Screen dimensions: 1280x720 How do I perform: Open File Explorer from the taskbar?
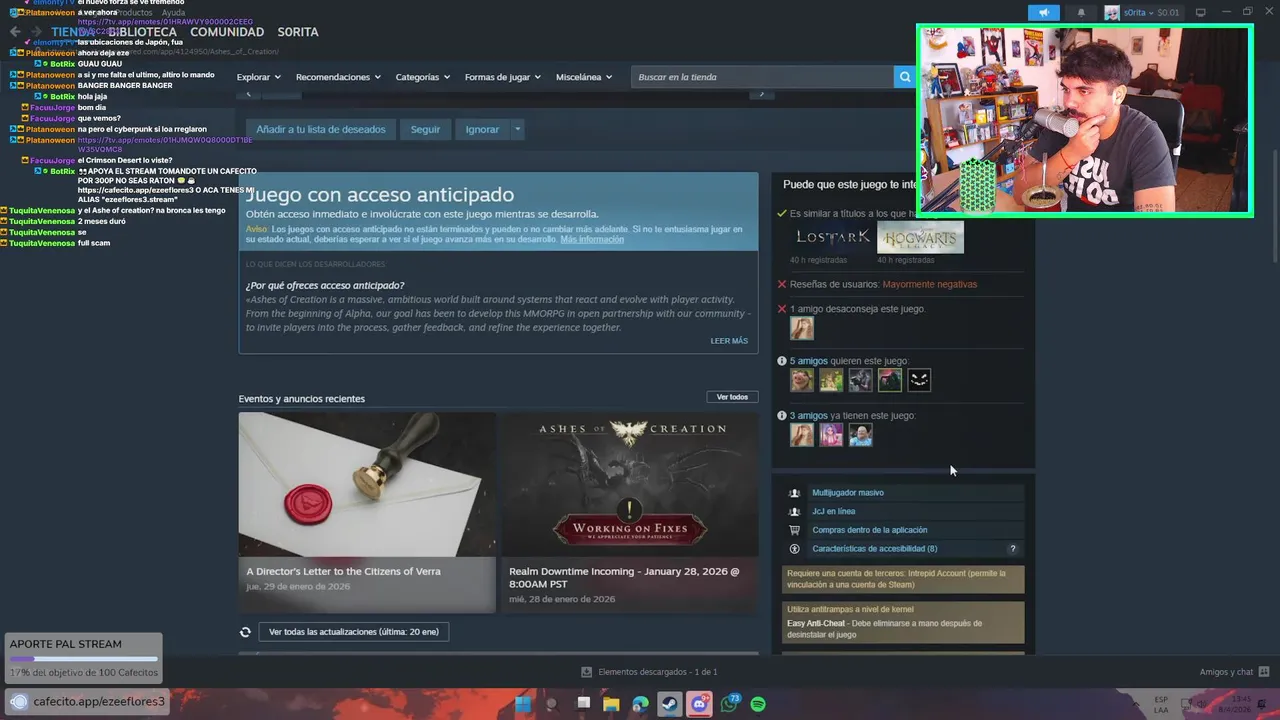pos(612,704)
